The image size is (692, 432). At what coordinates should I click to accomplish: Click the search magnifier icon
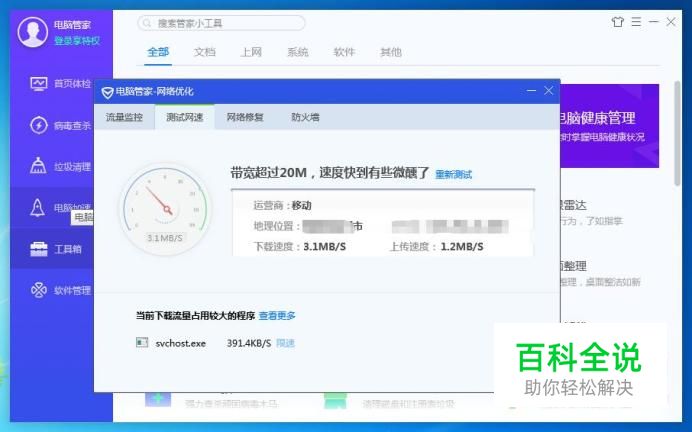(147, 23)
